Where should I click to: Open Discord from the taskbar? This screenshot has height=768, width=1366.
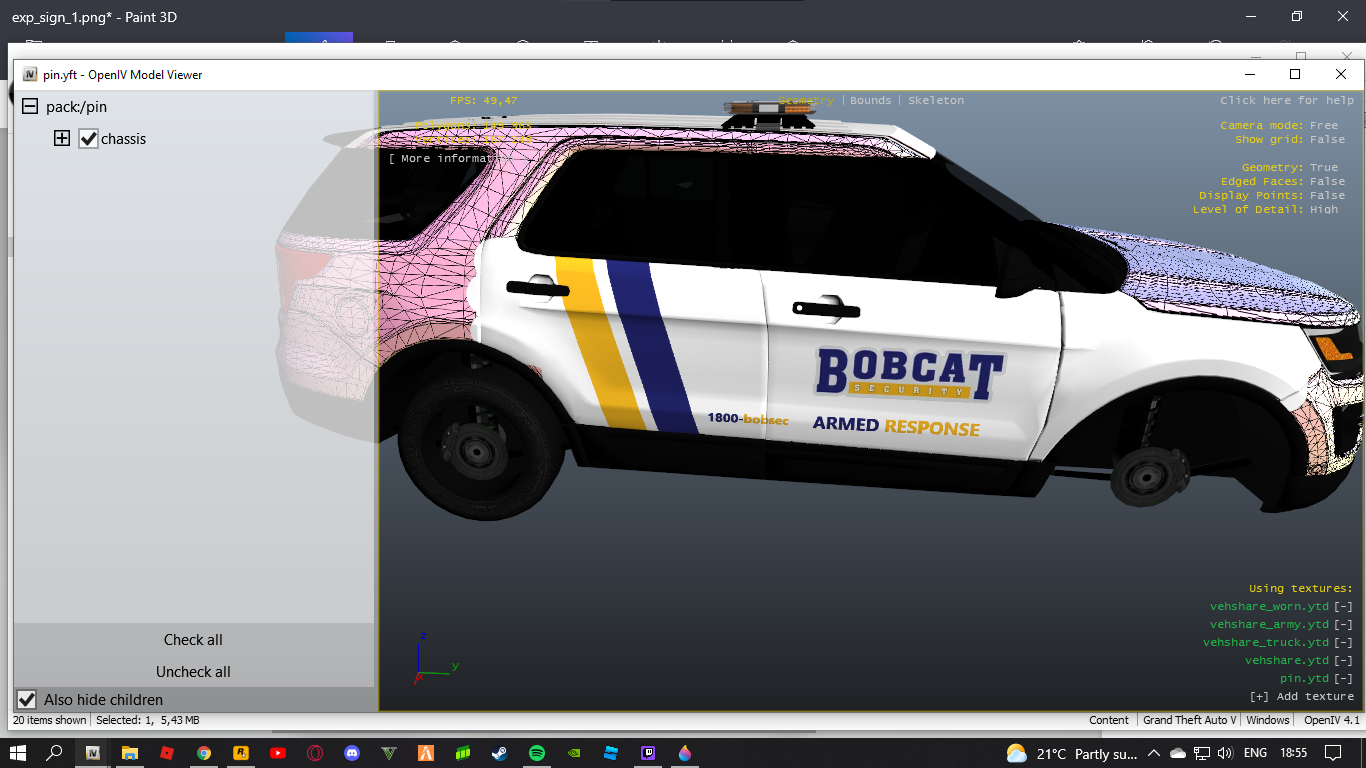pyautogui.click(x=351, y=753)
